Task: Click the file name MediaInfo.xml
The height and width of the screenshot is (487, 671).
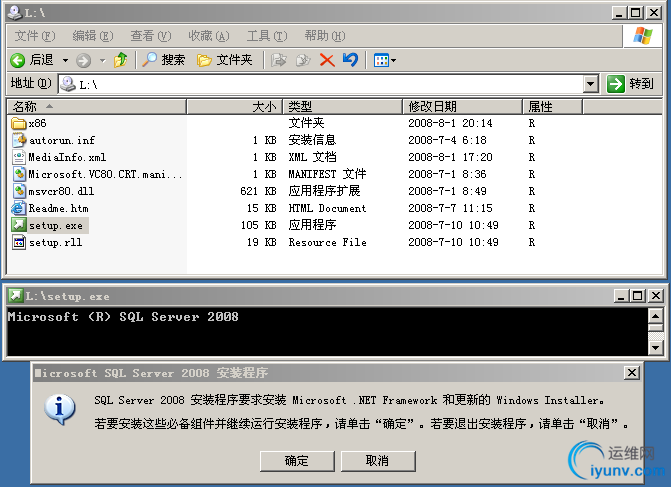Action: click(67, 157)
